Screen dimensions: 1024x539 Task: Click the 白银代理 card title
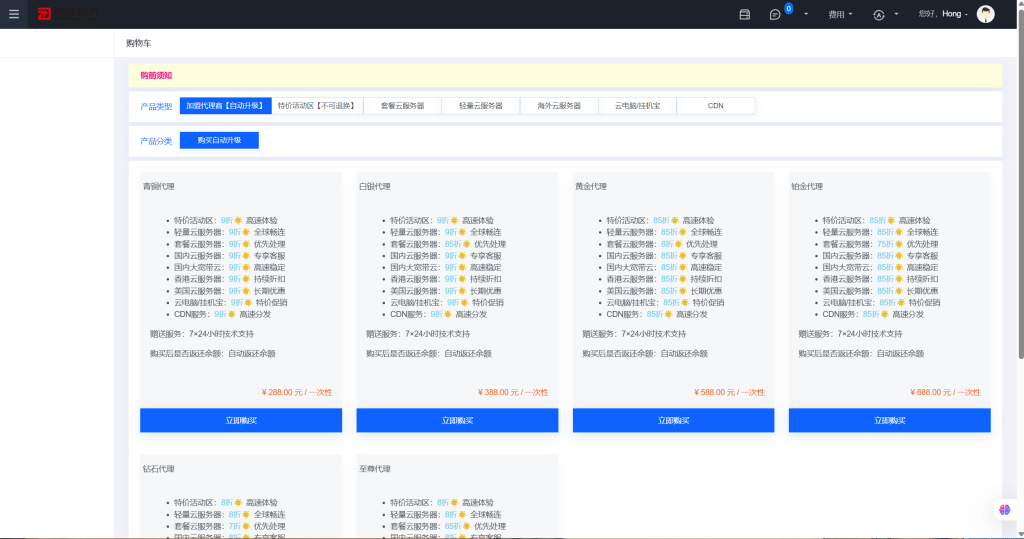[x=375, y=187]
